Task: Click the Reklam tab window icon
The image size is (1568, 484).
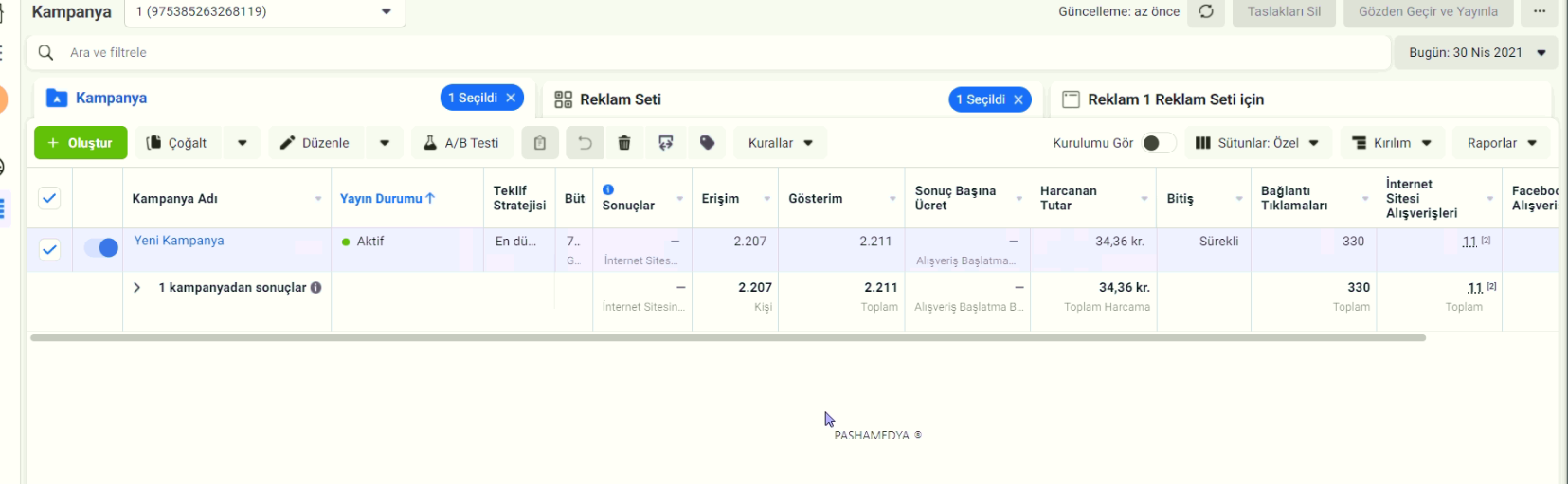Action: tap(1071, 99)
